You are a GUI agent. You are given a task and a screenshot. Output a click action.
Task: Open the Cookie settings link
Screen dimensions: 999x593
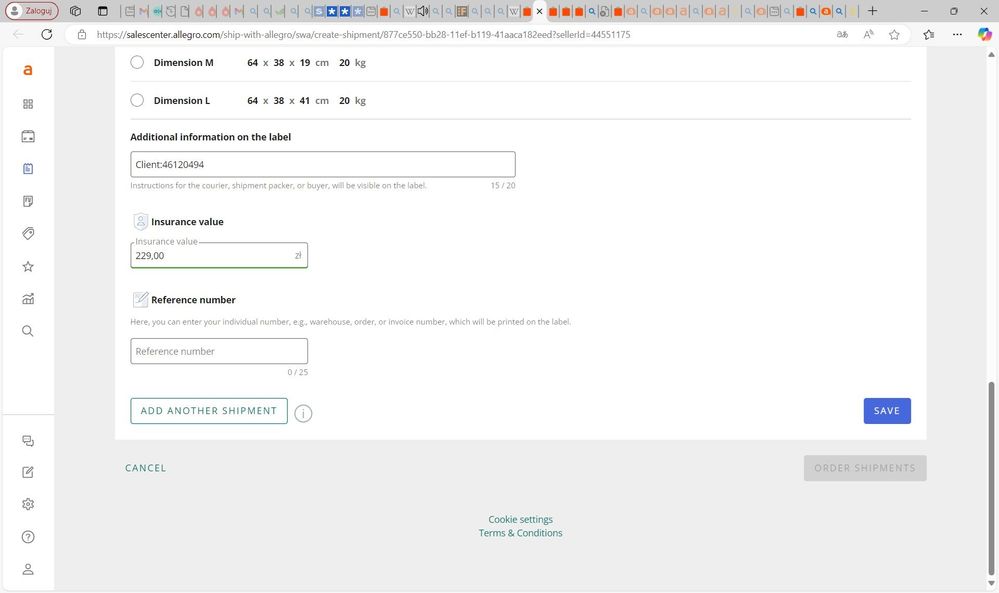click(x=520, y=520)
